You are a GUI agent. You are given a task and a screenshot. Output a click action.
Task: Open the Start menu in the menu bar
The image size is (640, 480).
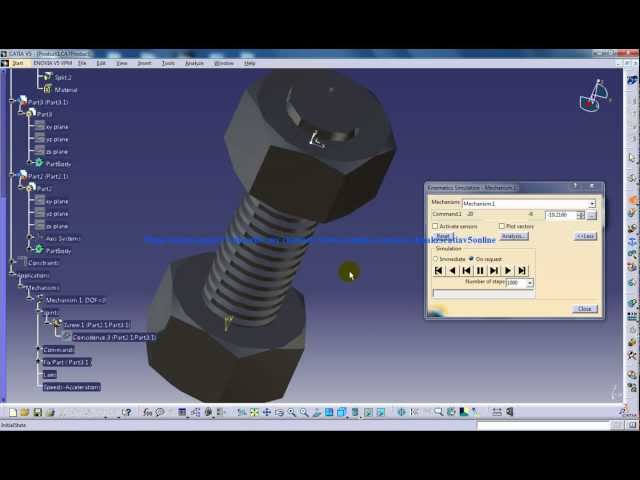click(18, 63)
